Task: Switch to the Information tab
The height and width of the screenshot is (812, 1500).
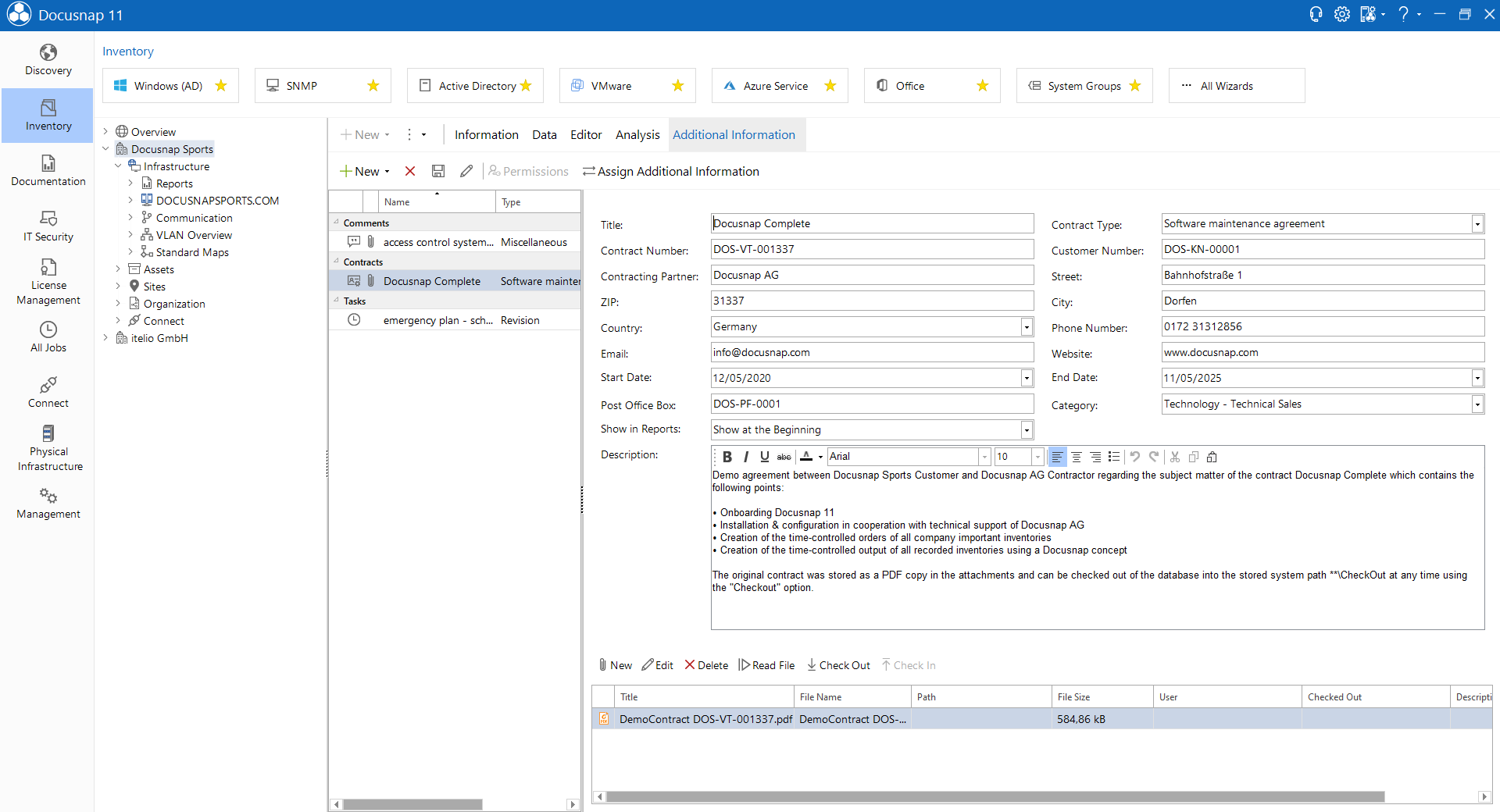Action: pos(487,135)
